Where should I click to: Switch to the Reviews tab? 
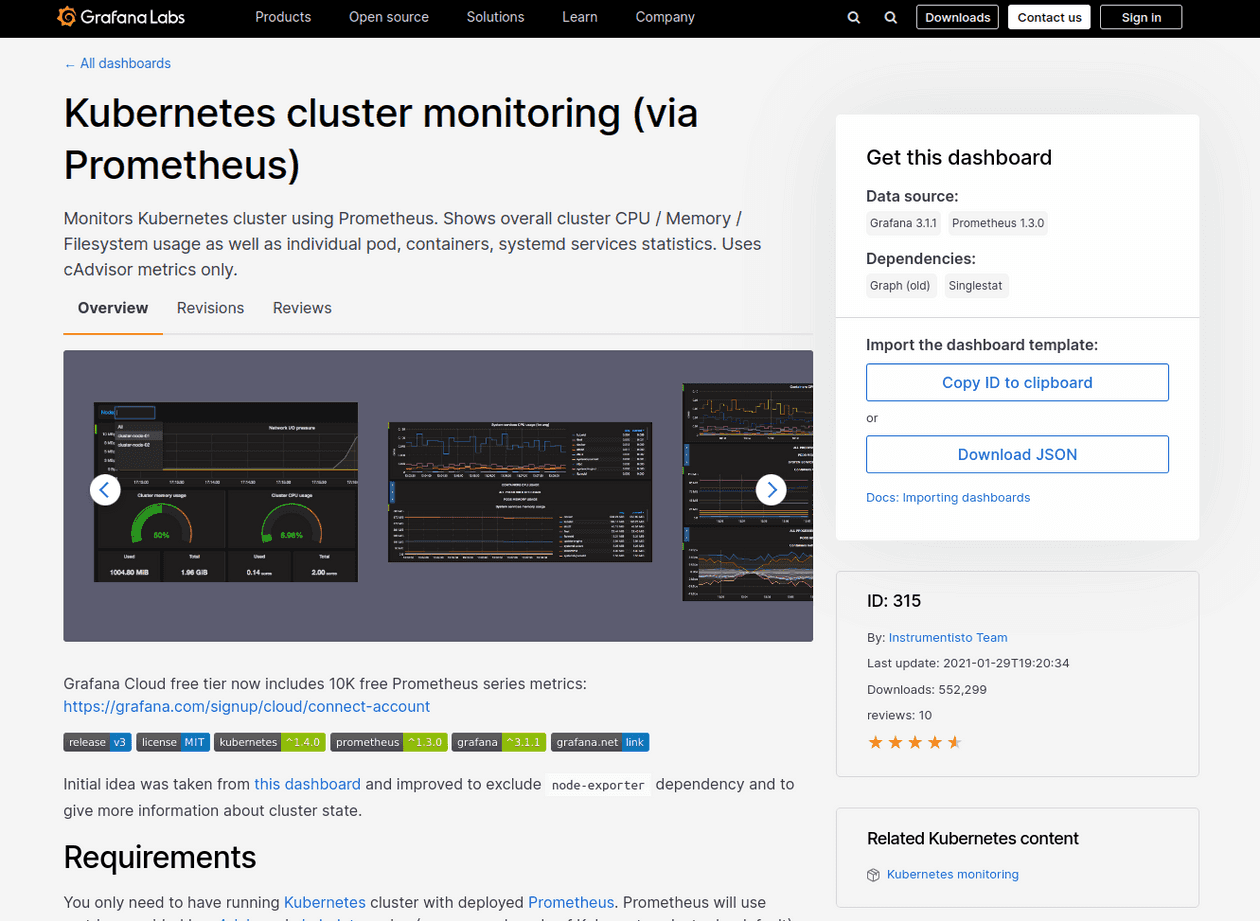pos(302,308)
